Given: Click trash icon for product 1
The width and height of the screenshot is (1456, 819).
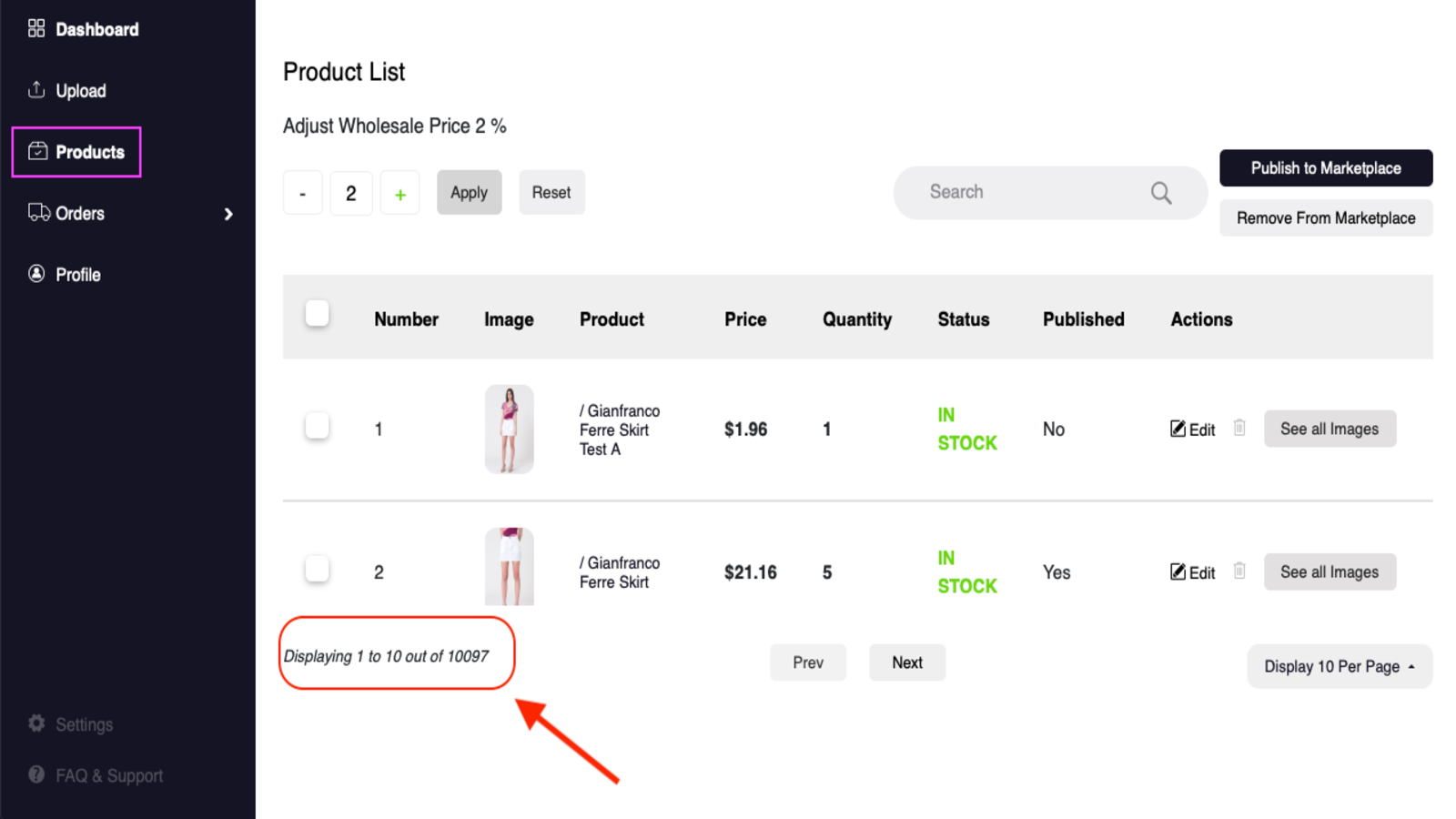Looking at the screenshot, I should (1239, 428).
